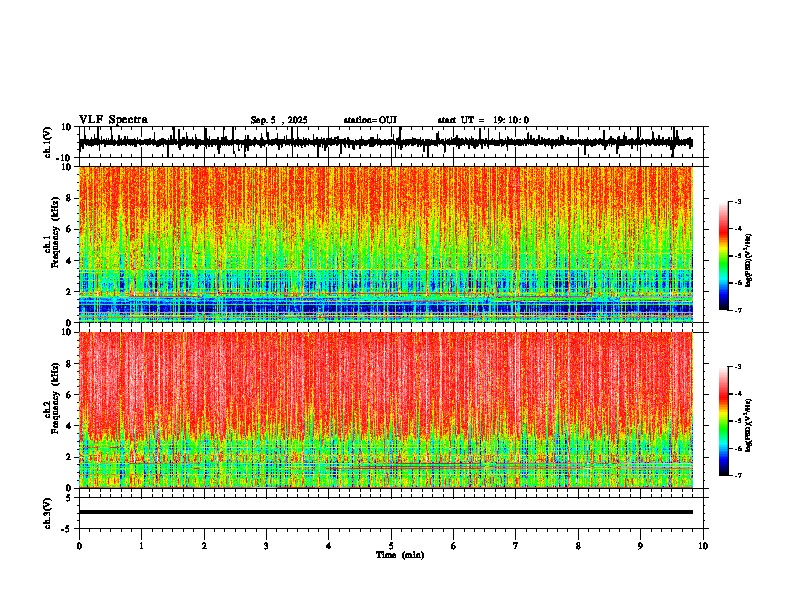Image resolution: width=792 pixels, height=612 pixels.
Task: Click the ch.1 'Frequency (kHz)' axis label
Action: click(x=56, y=232)
